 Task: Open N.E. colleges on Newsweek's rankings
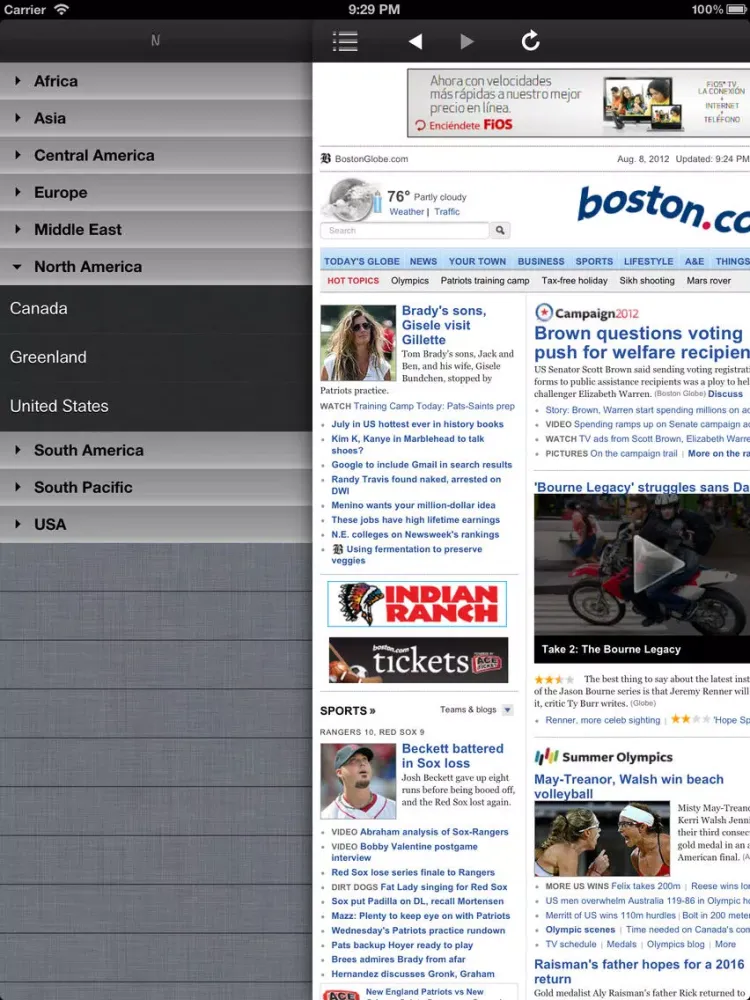click(x=415, y=534)
